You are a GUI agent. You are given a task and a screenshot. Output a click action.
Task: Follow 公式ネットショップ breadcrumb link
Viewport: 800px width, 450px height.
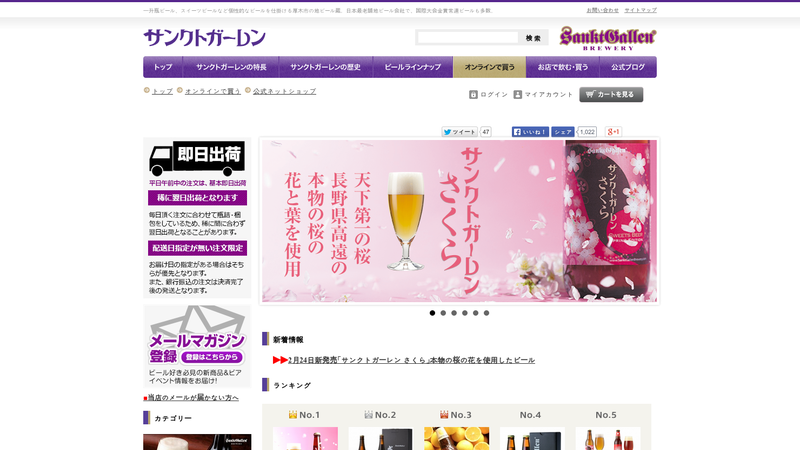(284, 91)
